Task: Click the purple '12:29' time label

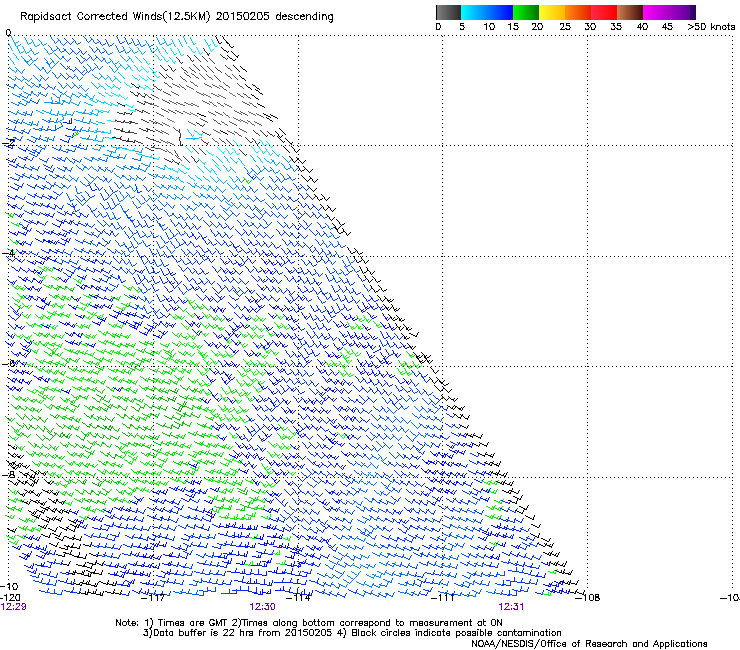Action: [13, 607]
